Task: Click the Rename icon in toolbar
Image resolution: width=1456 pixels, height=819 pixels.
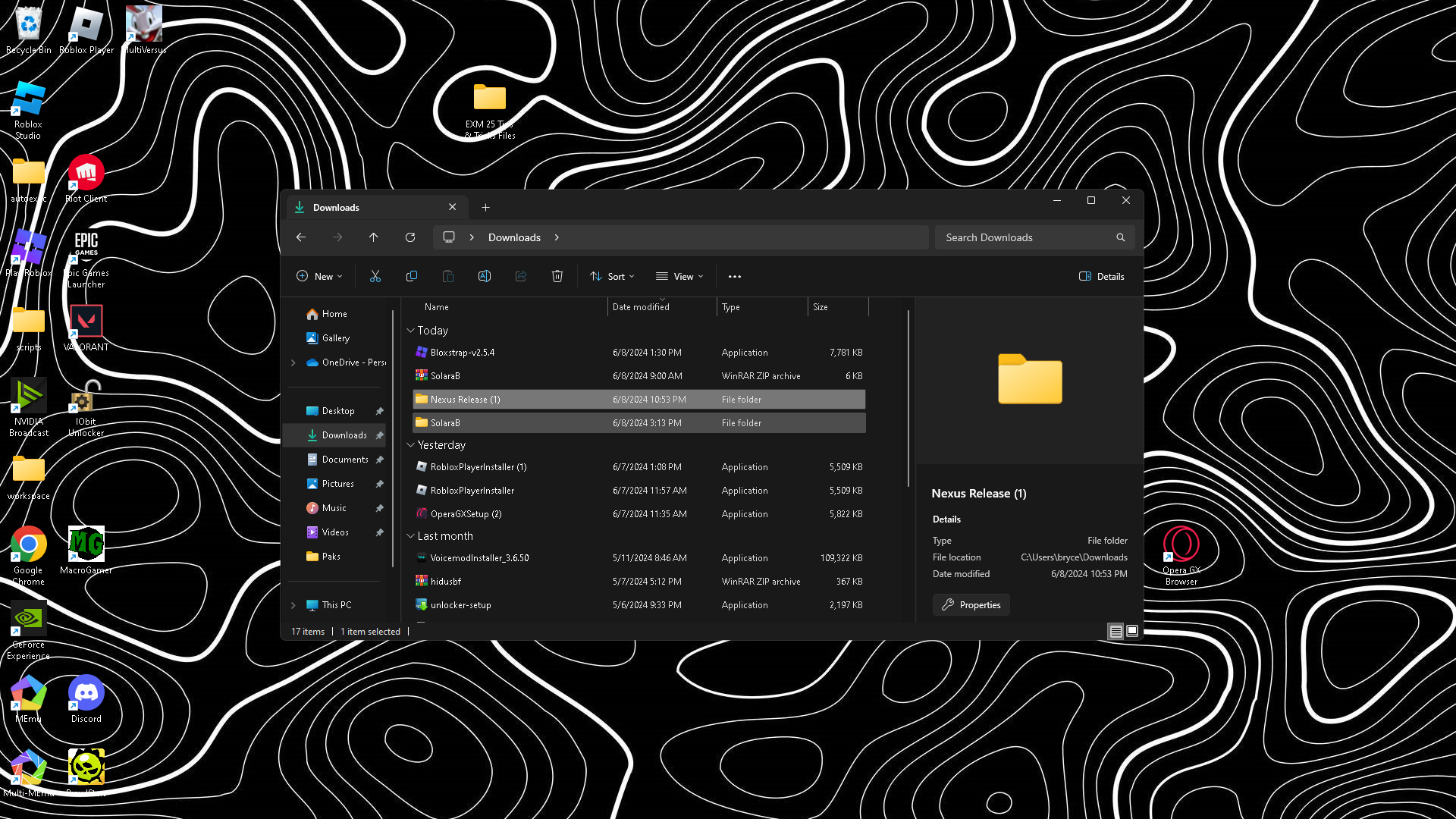Action: [x=485, y=277]
